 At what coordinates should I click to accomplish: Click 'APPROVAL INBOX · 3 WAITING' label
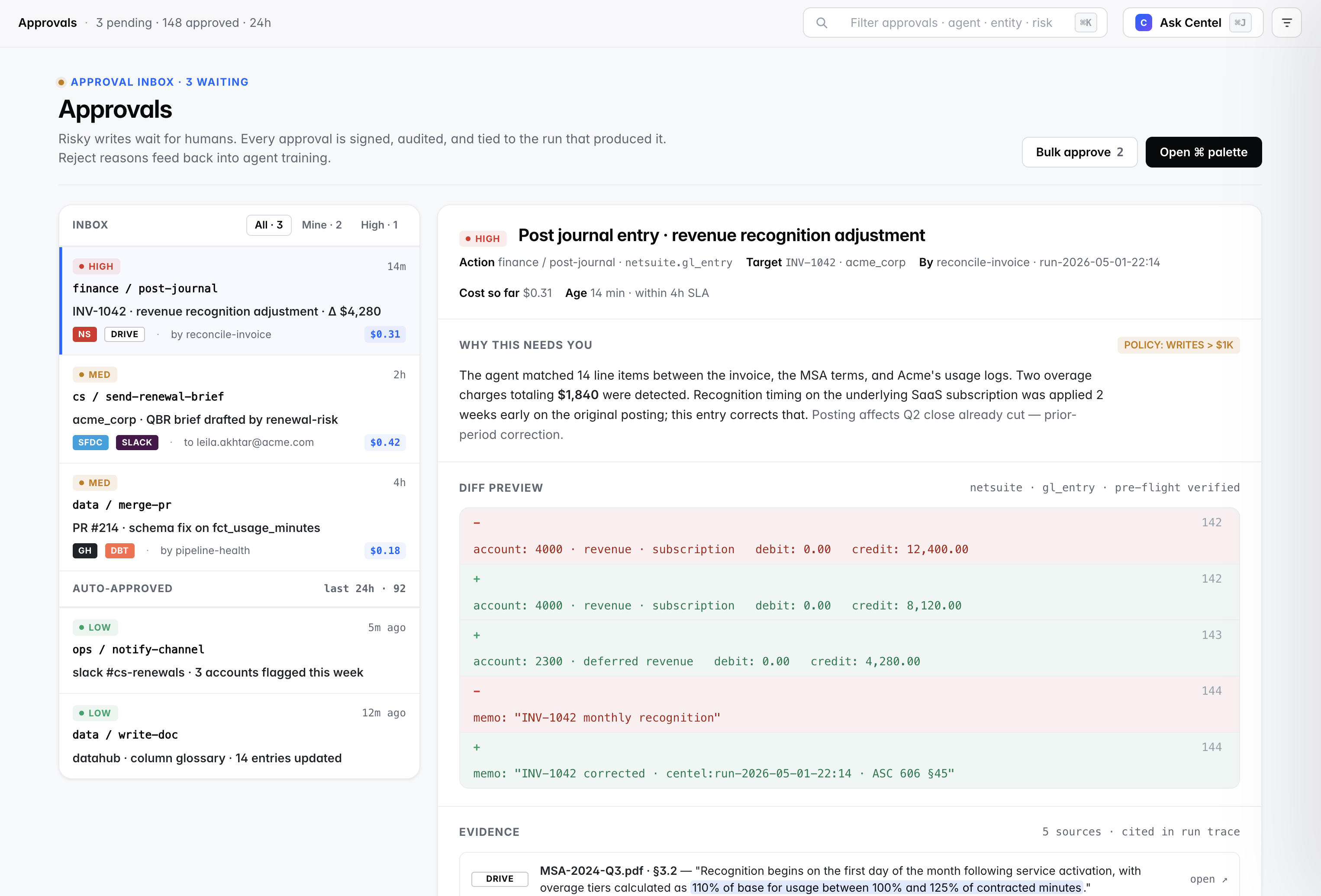click(x=159, y=82)
